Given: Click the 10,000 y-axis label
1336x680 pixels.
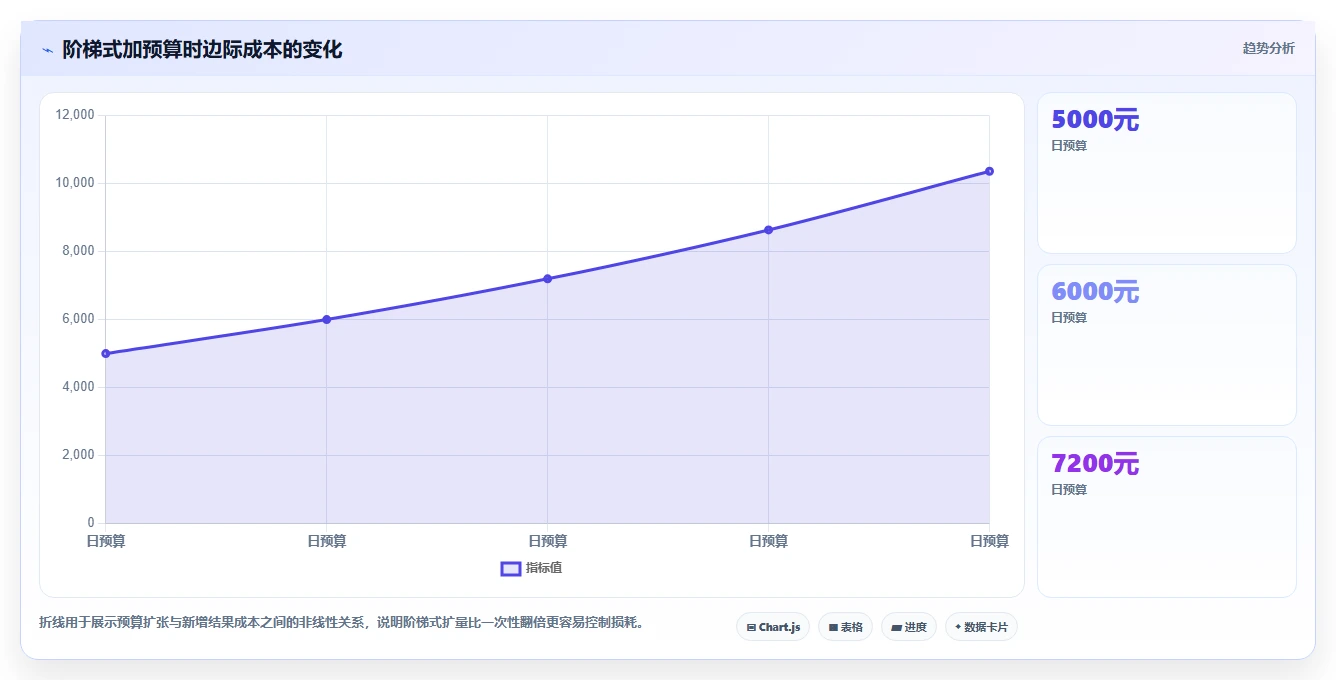Looking at the screenshot, I should [x=75, y=183].
